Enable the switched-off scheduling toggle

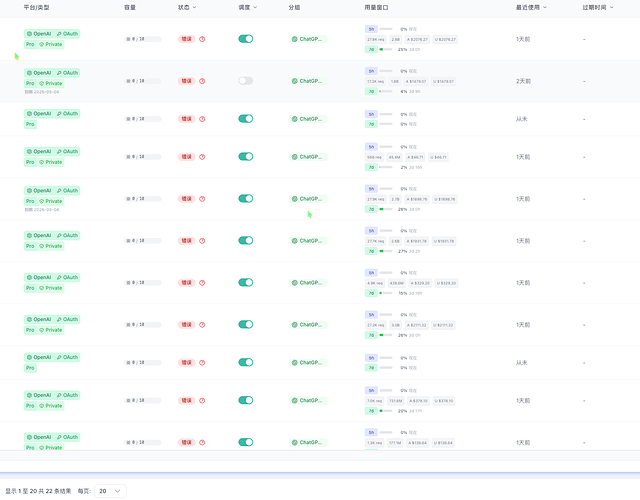[246, 81]
